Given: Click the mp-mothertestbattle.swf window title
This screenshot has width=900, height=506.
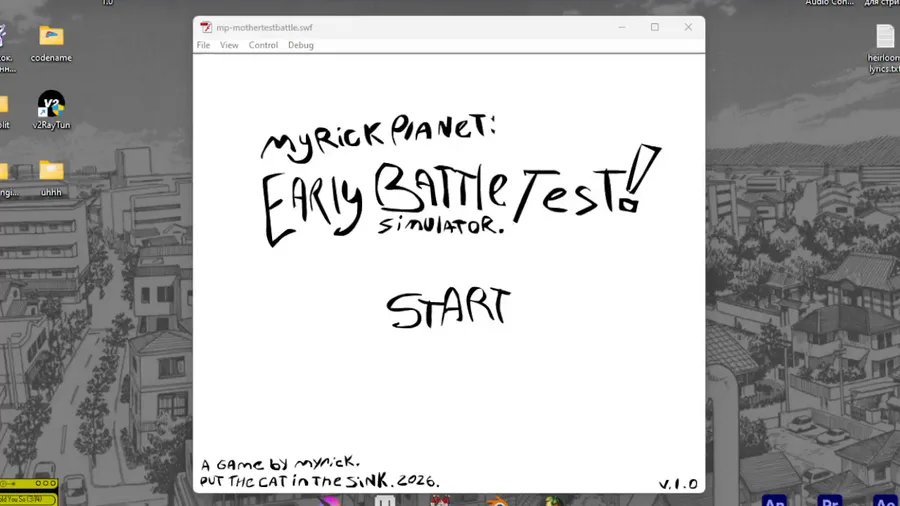Looking at the screenshot, I should [264, 28].
